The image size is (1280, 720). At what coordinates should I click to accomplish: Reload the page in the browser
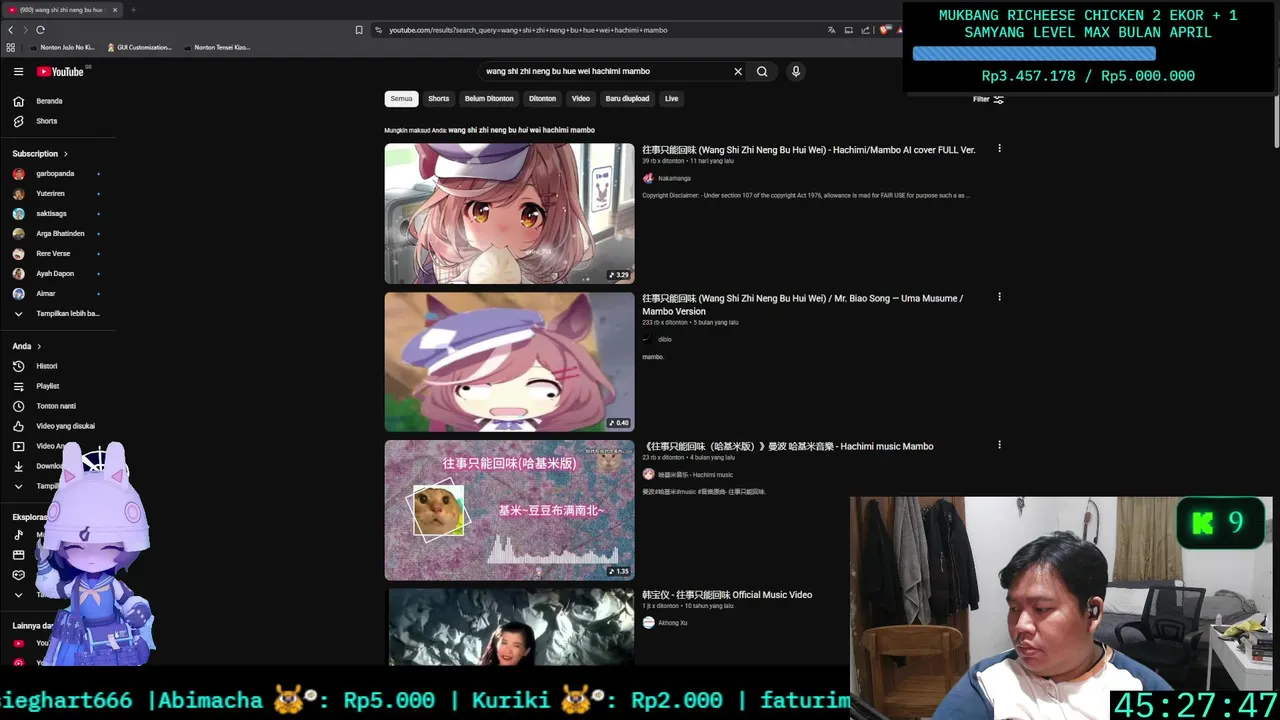coord(40,30)
